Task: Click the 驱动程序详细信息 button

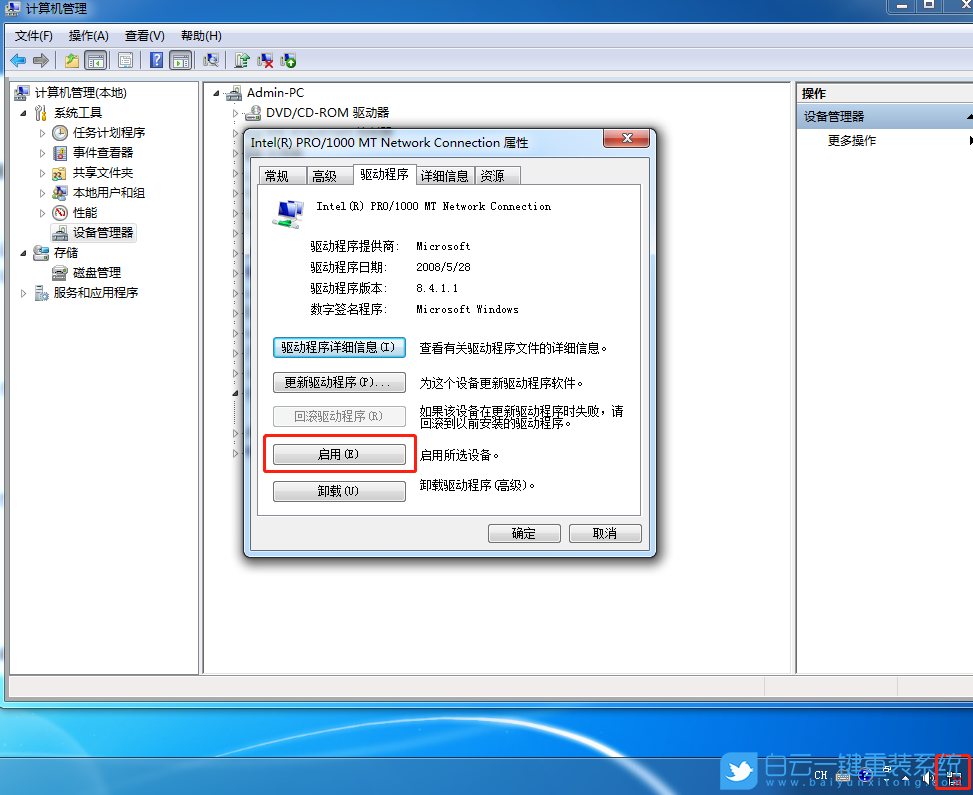Action: click(x=338, y=347)
